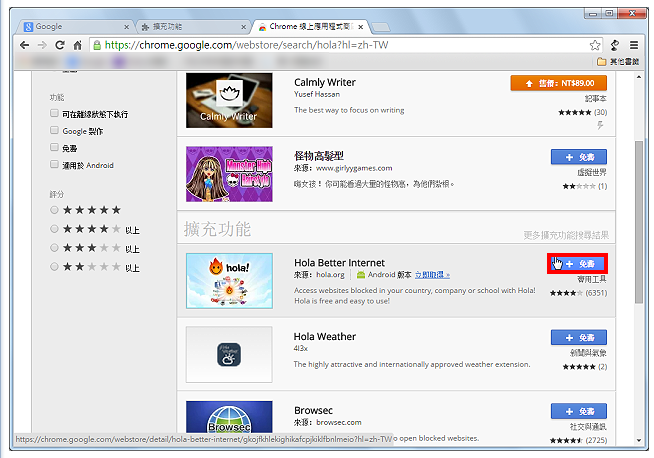Click Browsec's rating (2725)
The height and width of the screenshot is (458, 654).
[x=579, y=440]
